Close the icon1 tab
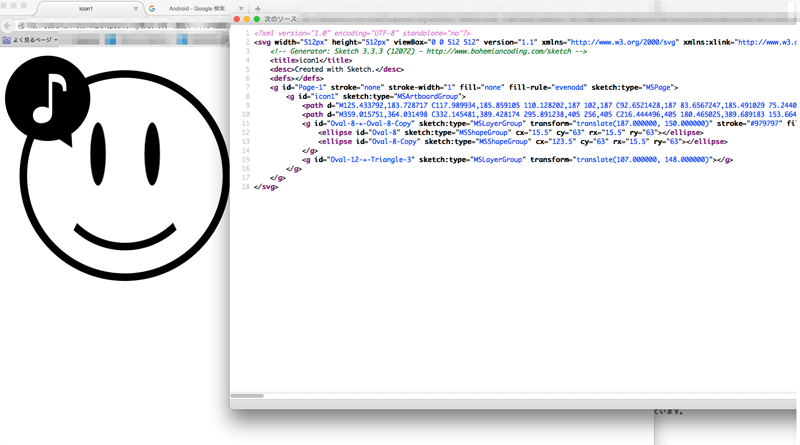Image resolution: width=800 pixels, height=445 pixels. coord(136,8)
